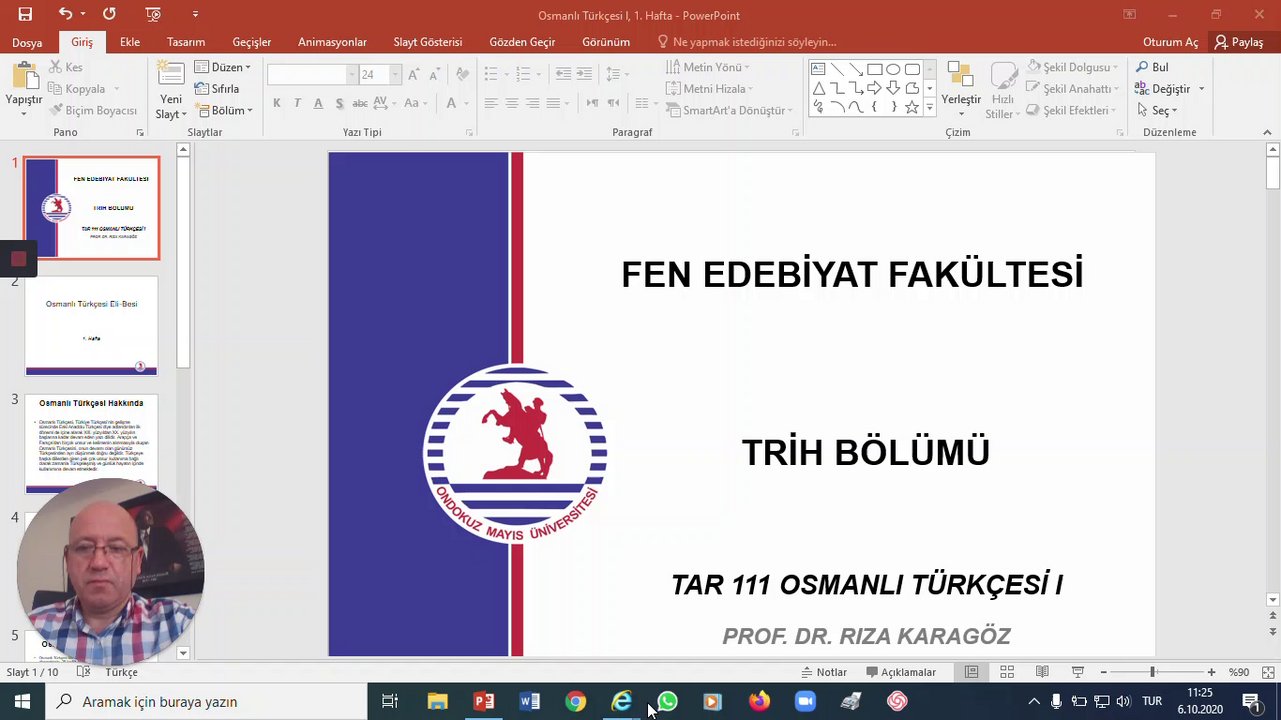This screenshot has width=1281, height=720.
Task: Open the Şekil Anahattı outline dropdown
Action: click(1072, 89)
